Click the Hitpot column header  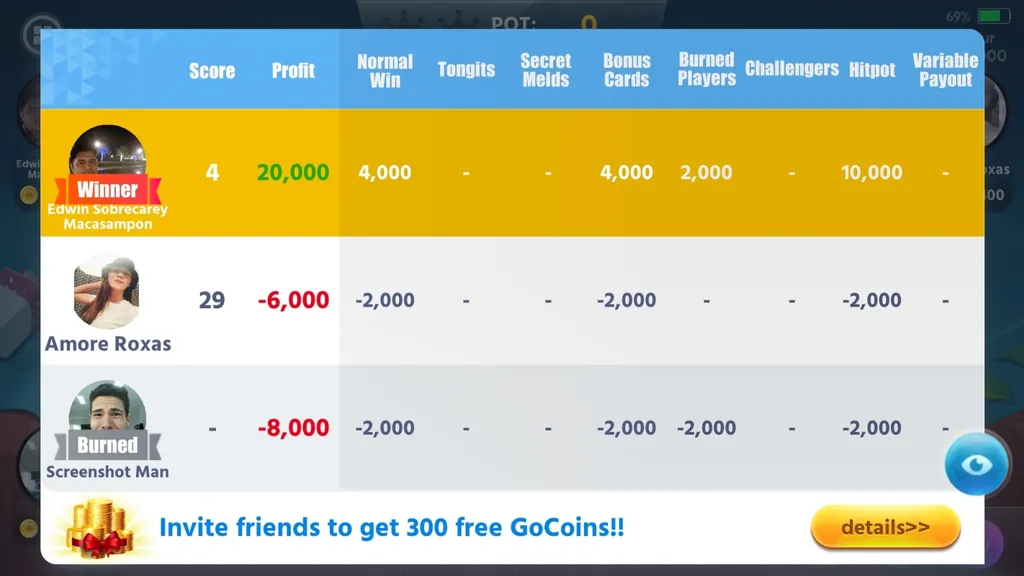tap(872, 70)
